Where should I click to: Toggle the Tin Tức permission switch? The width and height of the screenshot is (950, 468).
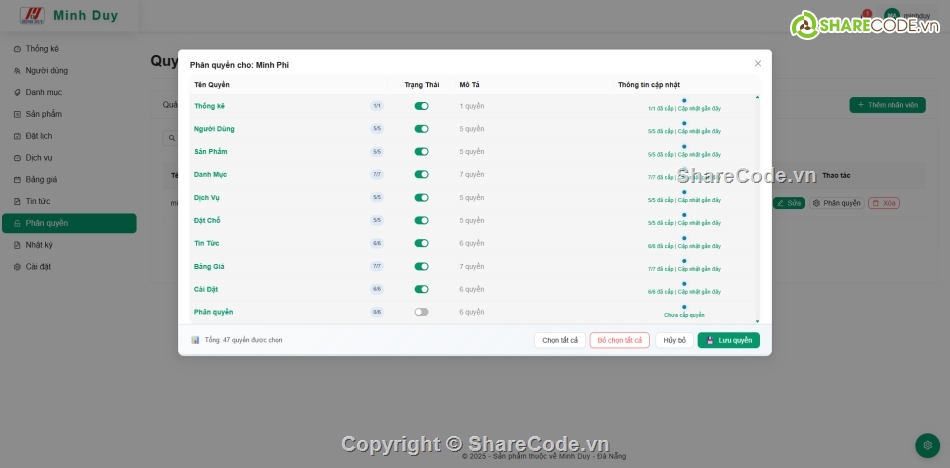pos(421,243)
